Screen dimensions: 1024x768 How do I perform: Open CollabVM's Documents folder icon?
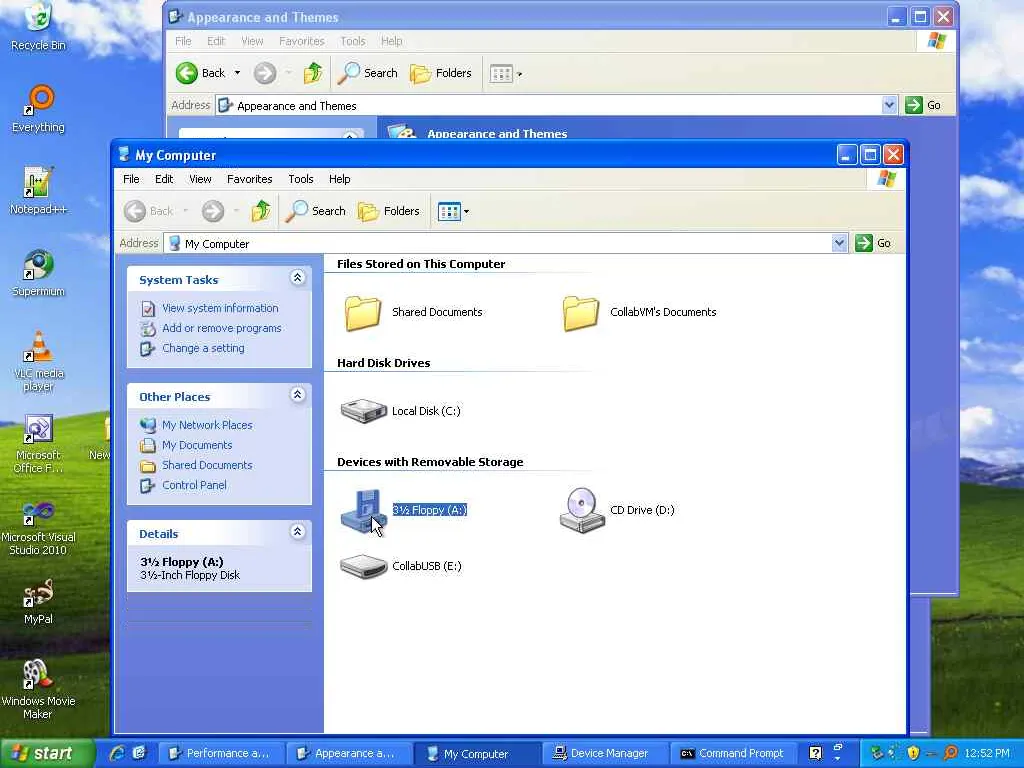coord(581,313)
